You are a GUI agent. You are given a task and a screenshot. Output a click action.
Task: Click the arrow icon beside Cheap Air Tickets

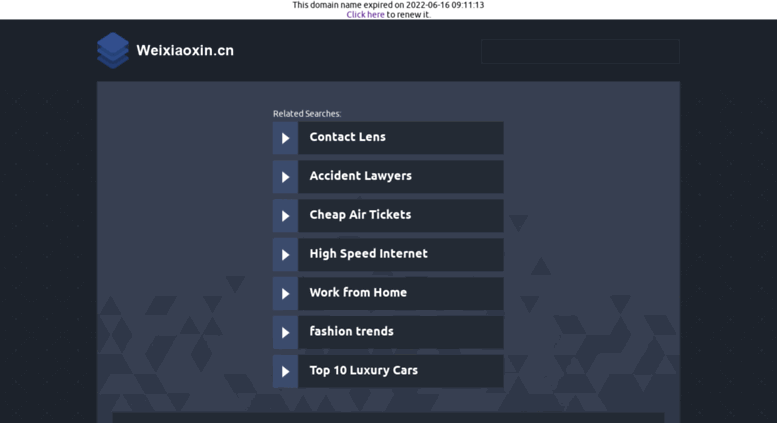(x=285, y=216)
